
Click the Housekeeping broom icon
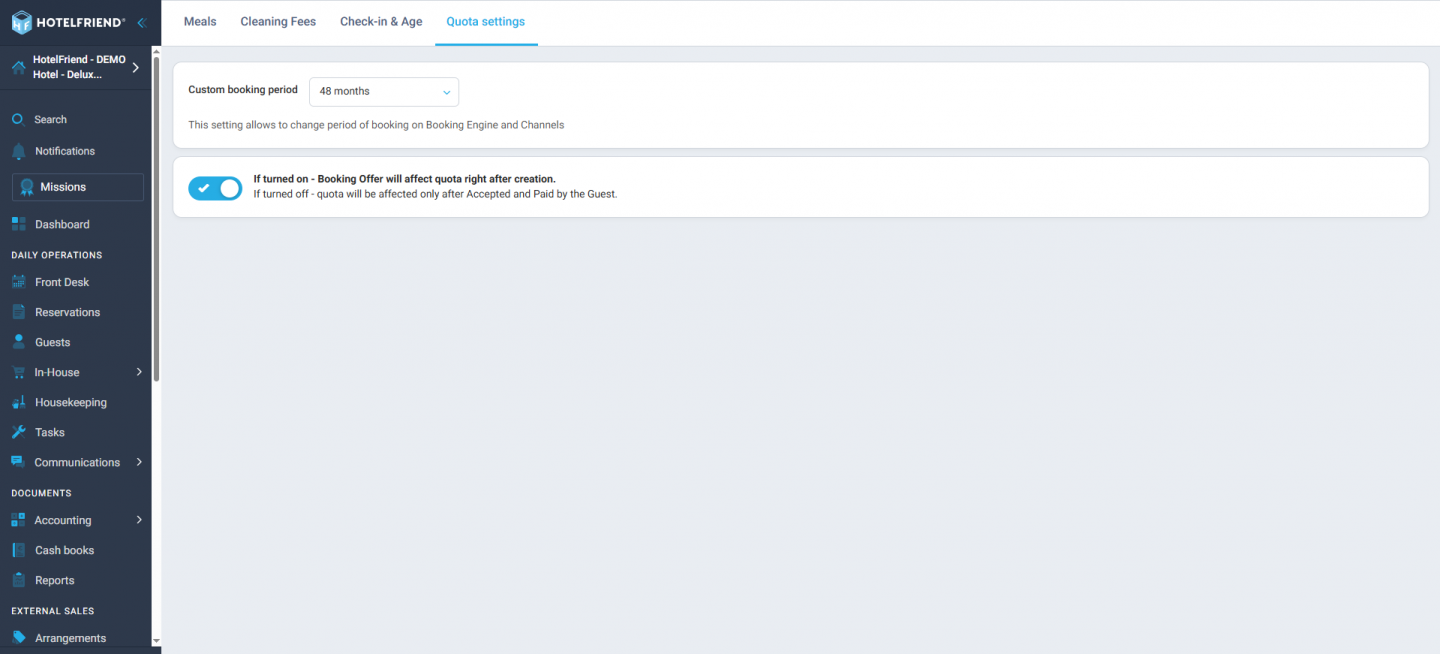tap(18, 403)
